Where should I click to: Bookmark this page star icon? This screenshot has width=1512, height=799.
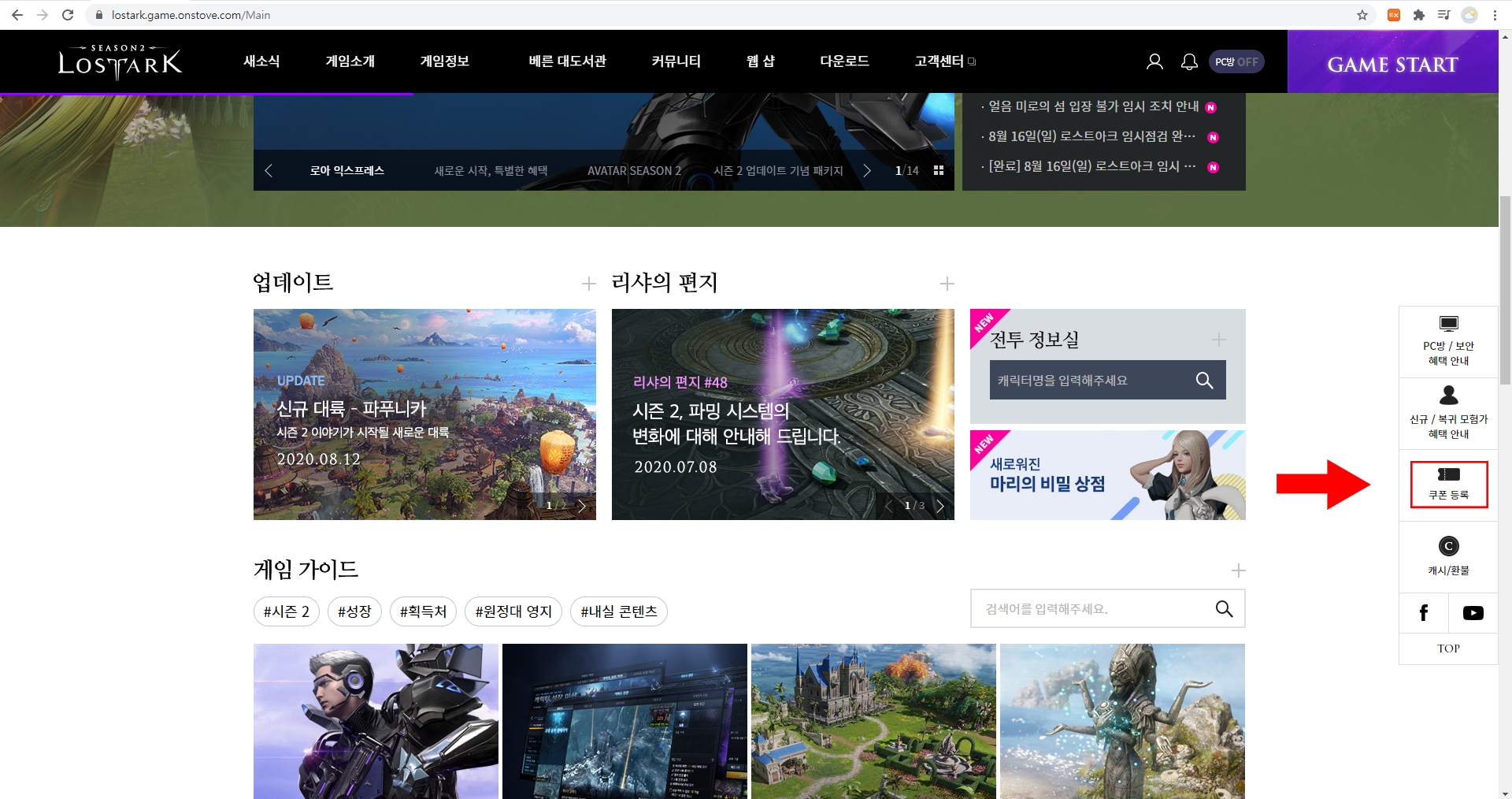pos(1362,15)
